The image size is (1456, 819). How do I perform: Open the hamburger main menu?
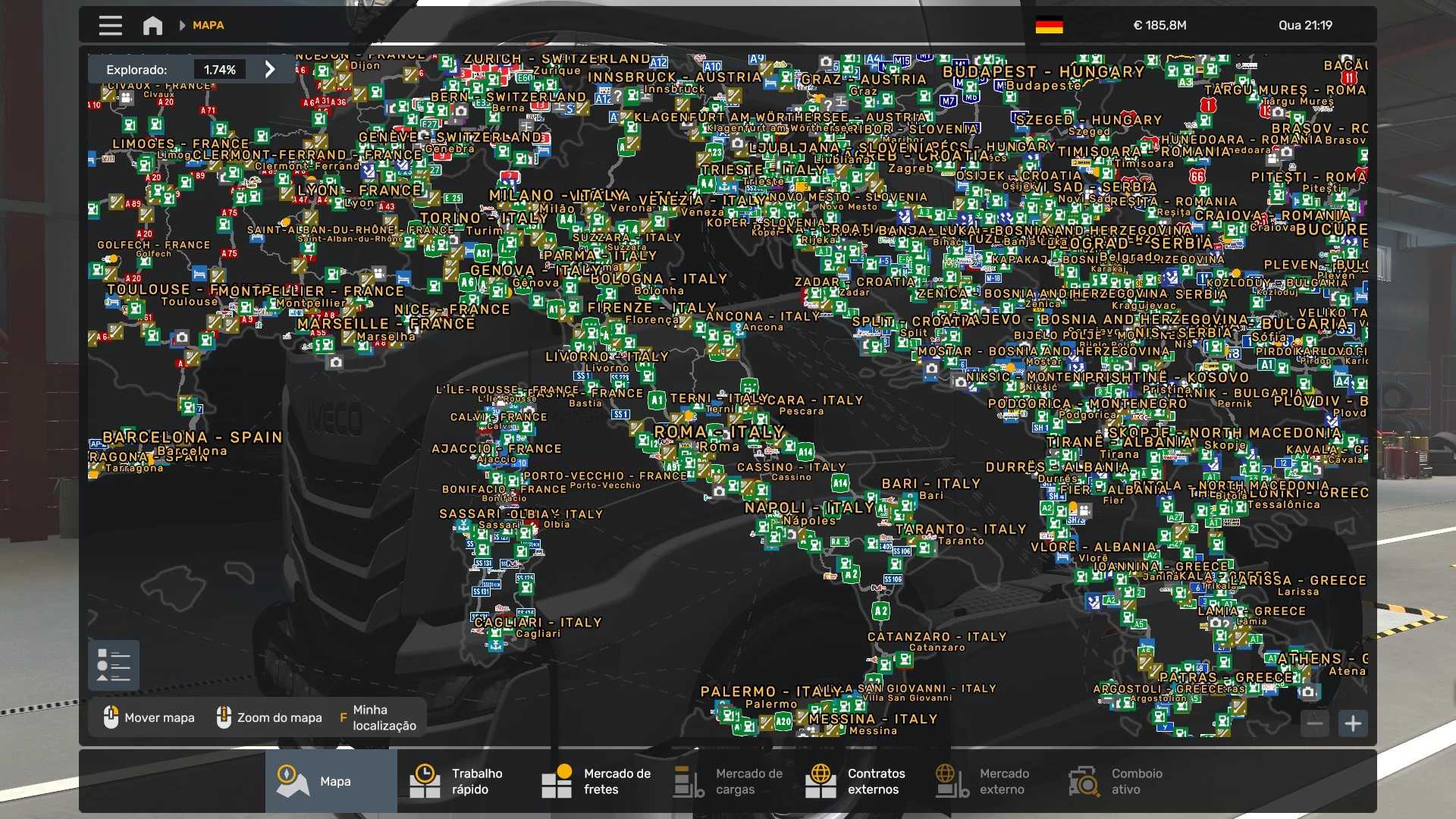pyautogui.click(x=110, y=25)
